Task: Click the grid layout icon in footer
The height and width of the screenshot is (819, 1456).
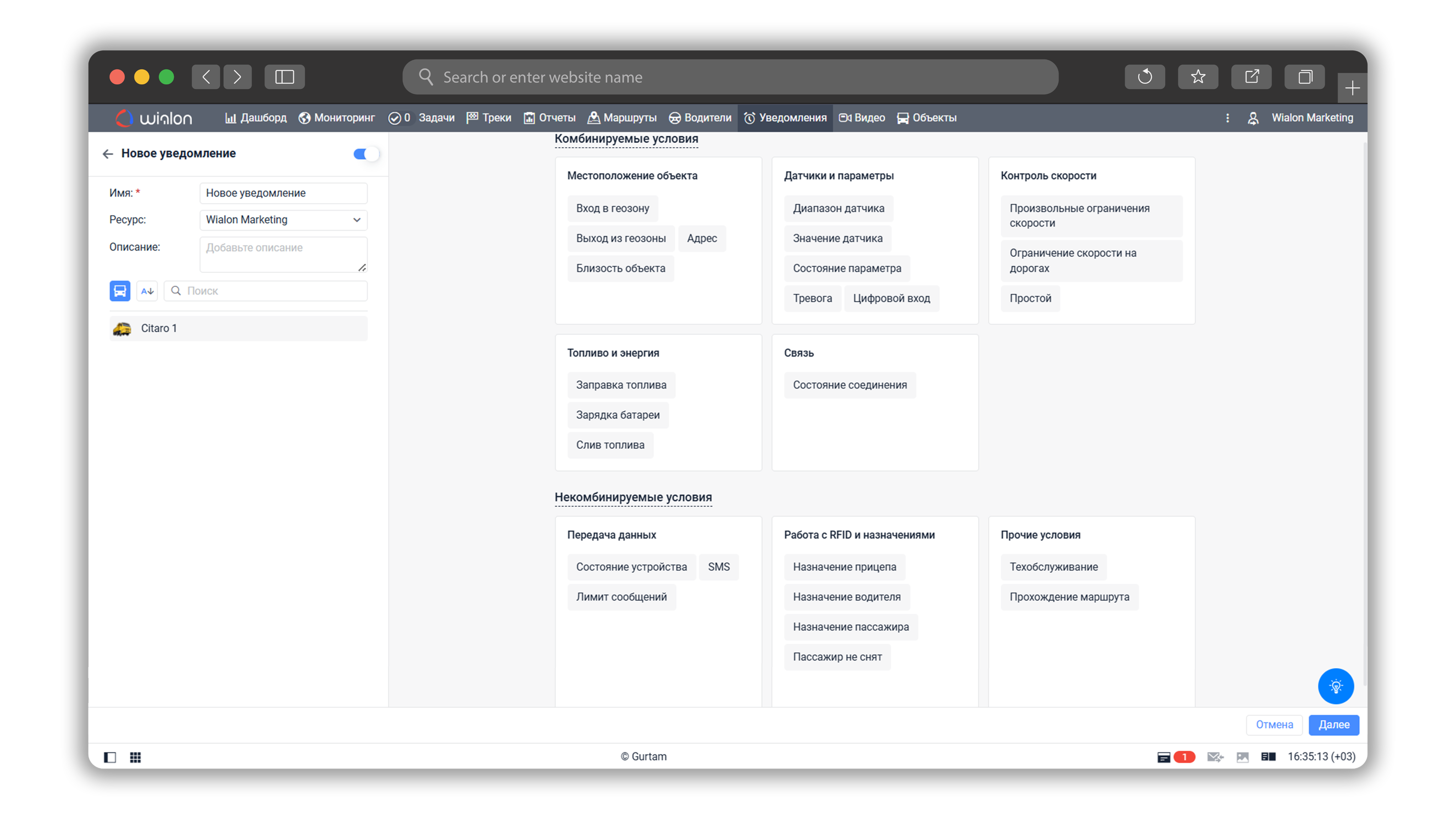Action: click(x=136, y=757)
